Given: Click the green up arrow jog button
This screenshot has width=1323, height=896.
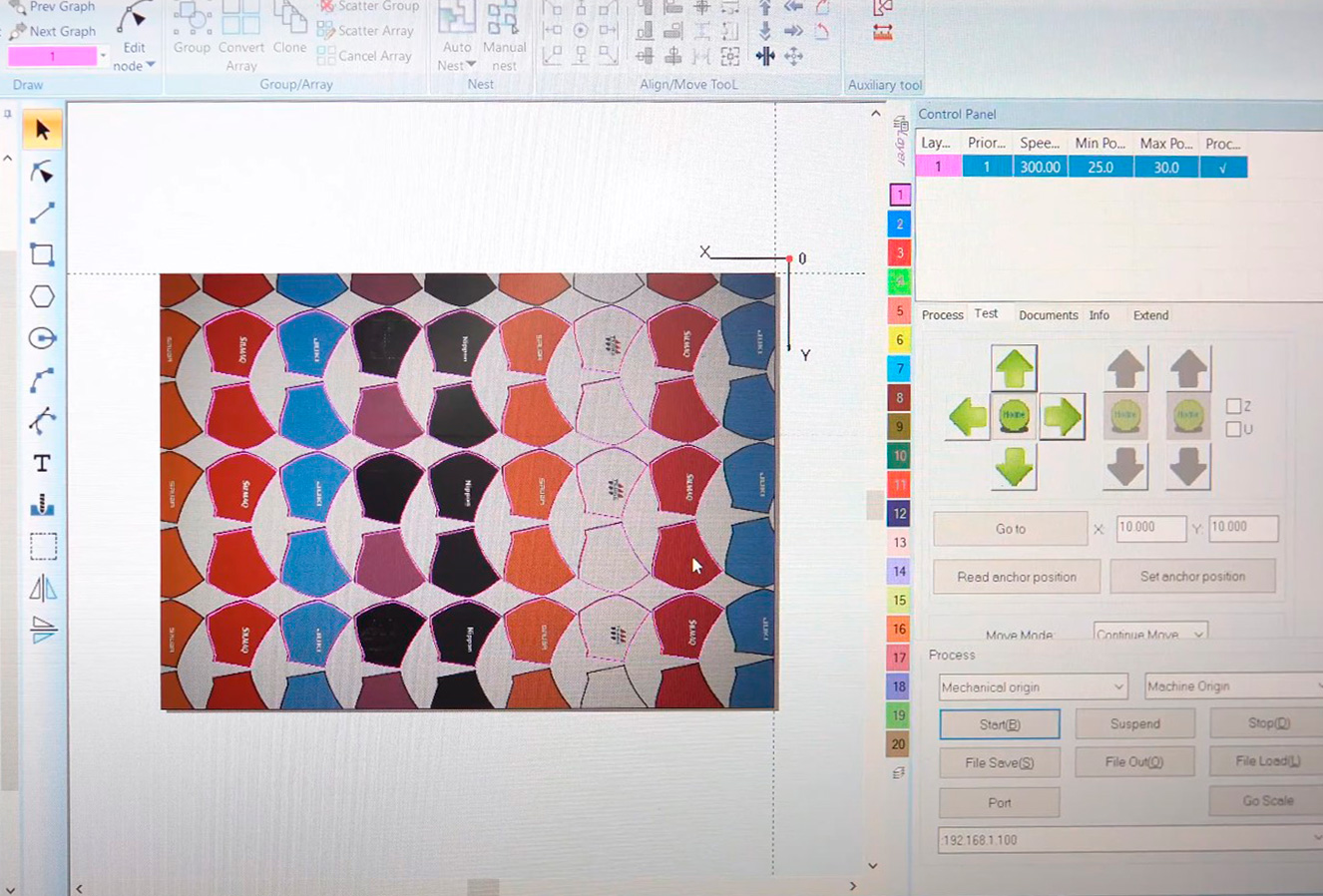Looking at the screenshot, I should tap(1014, 368).
